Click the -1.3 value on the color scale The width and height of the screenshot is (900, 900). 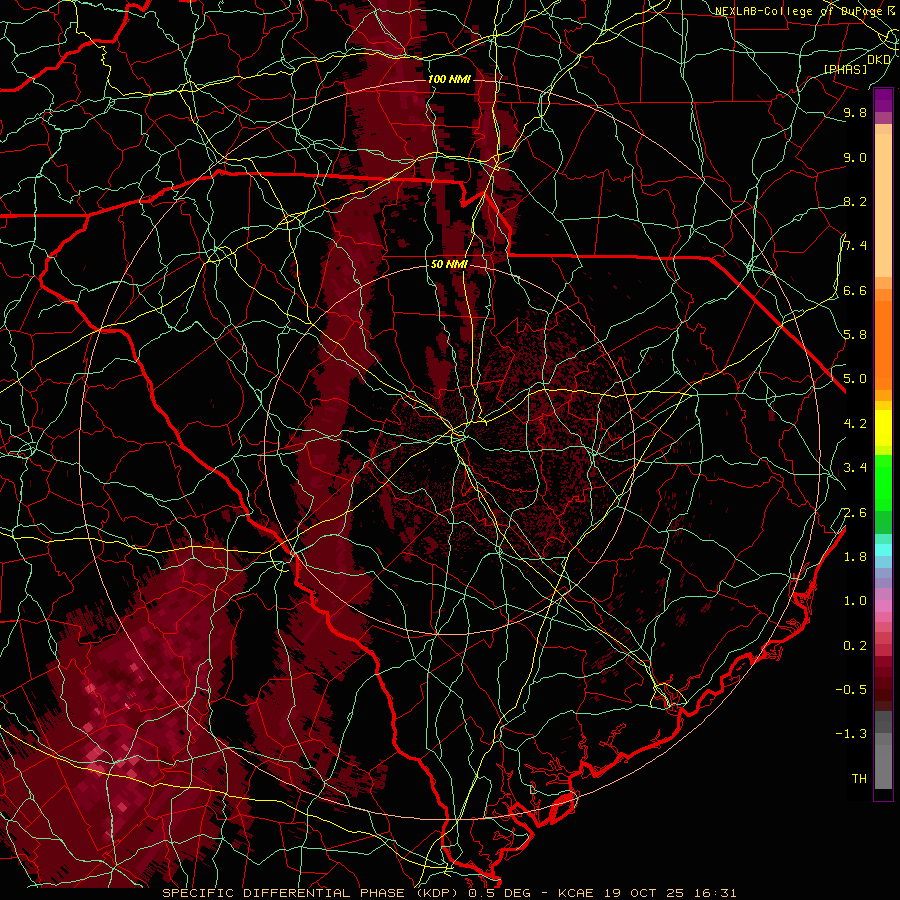tap(851, 734)
